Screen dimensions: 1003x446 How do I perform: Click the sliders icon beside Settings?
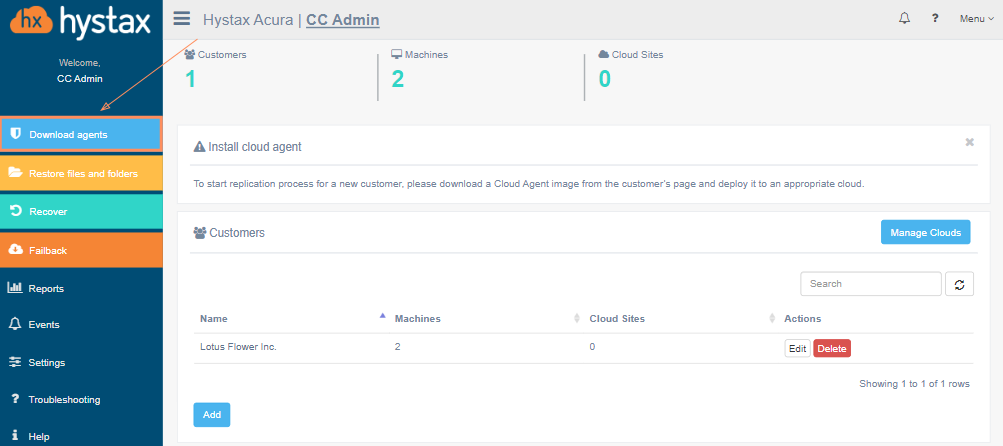(15, 362)
